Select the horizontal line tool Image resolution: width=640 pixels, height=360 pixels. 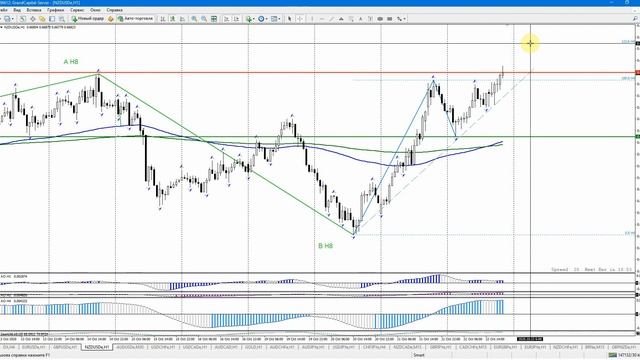(x=322, y=19)
